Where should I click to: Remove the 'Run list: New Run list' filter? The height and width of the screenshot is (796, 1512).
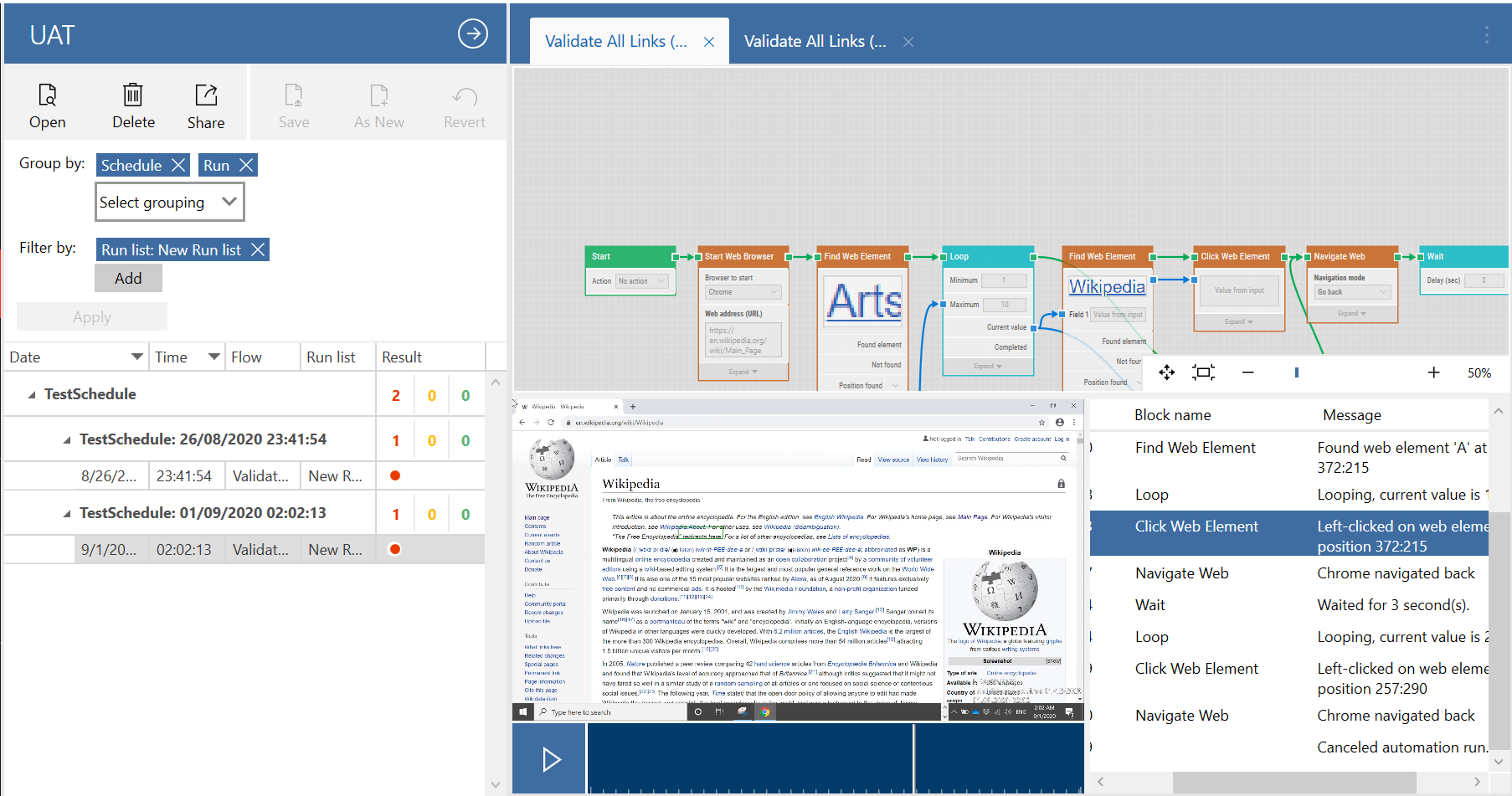[x=258, y=249]
